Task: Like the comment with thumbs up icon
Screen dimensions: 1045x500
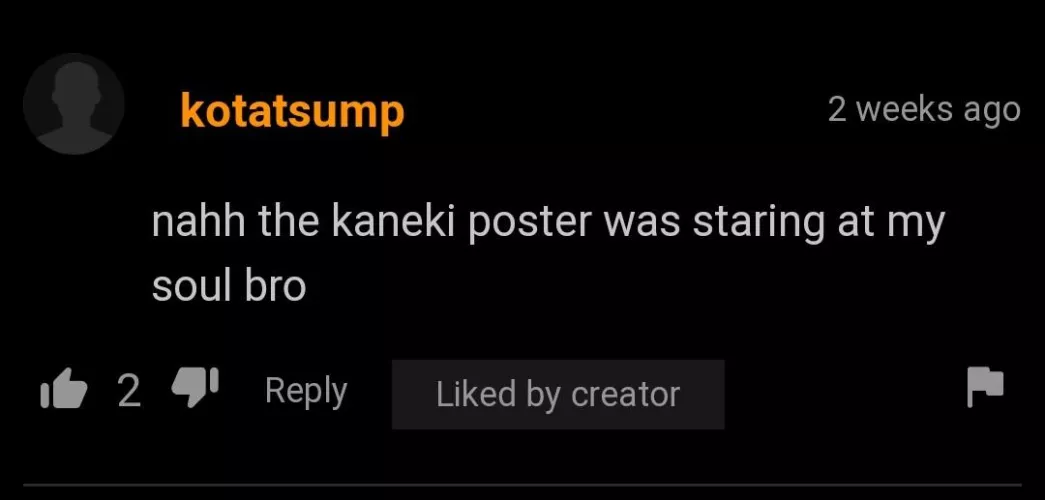Action: (64, 392)
